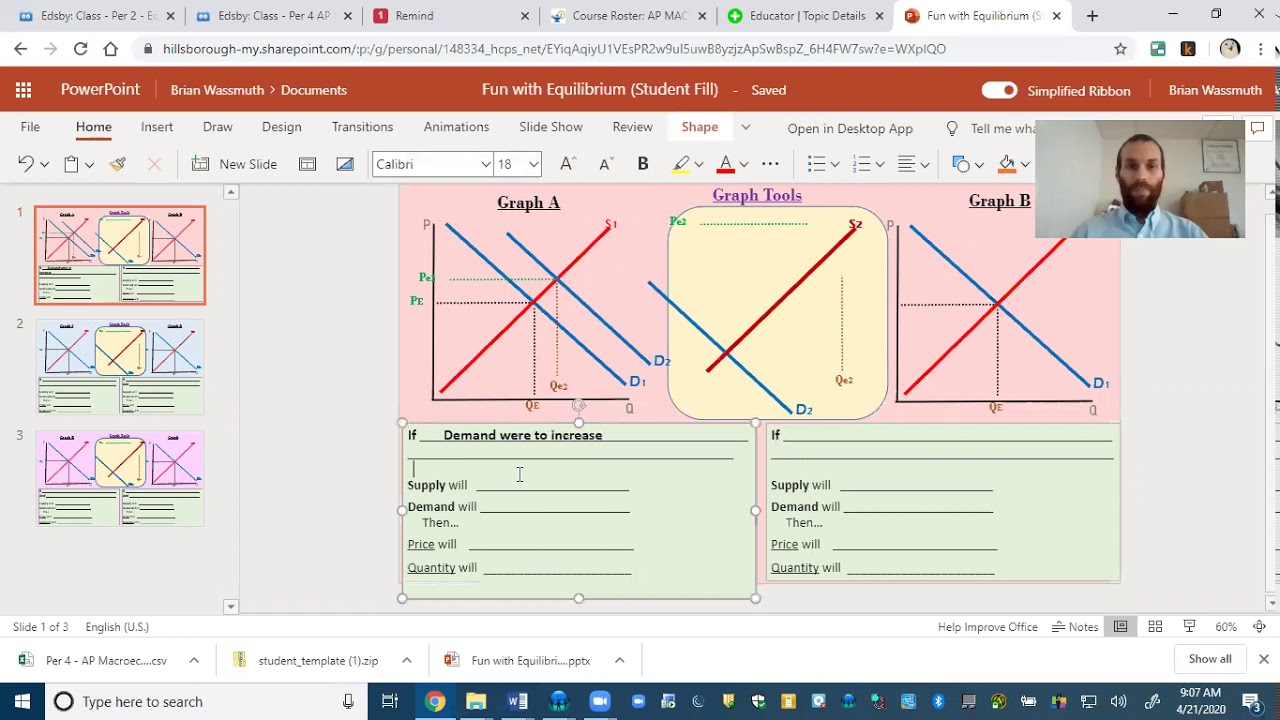Viewport: 1280px width, 720px height.
Task: Click the New Slide button
Action: click(x=235, y=164)
